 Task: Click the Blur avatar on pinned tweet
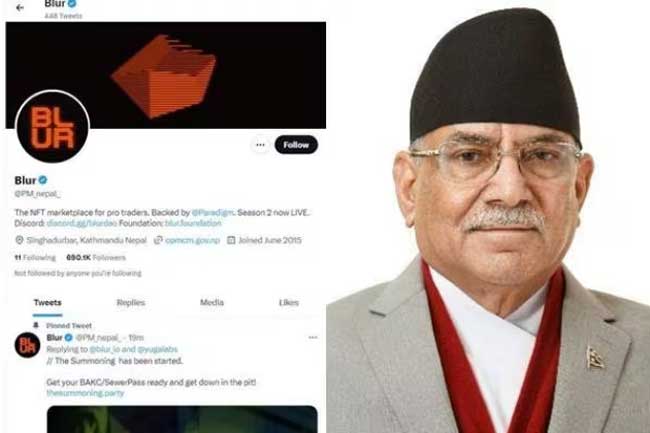coord(27,345)
